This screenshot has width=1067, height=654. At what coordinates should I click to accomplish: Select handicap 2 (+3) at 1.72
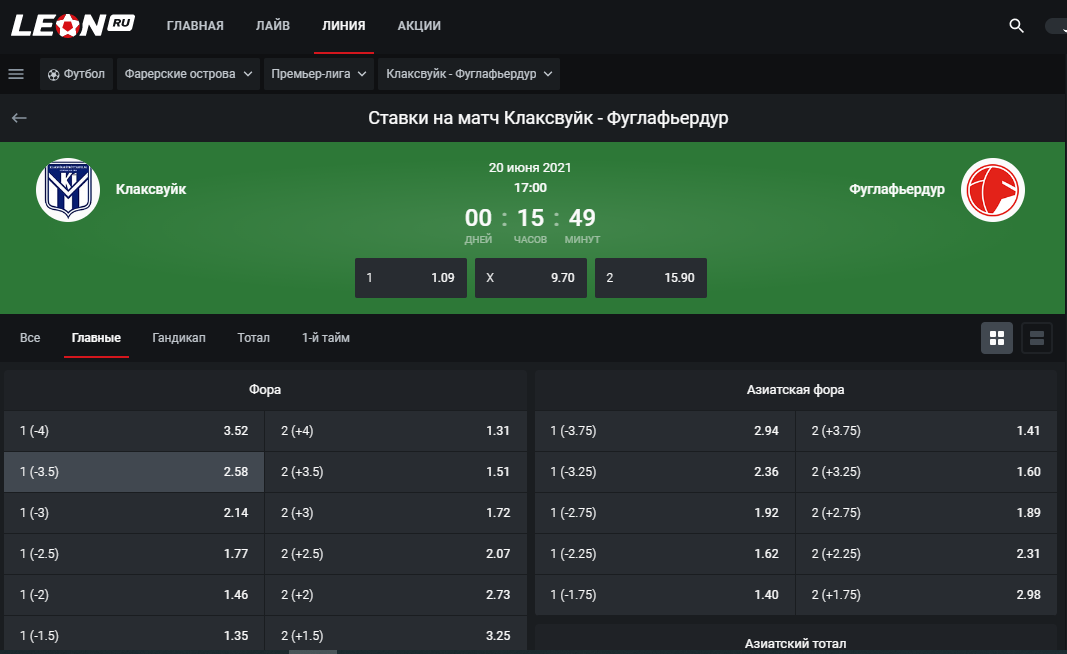pos(396,512)
